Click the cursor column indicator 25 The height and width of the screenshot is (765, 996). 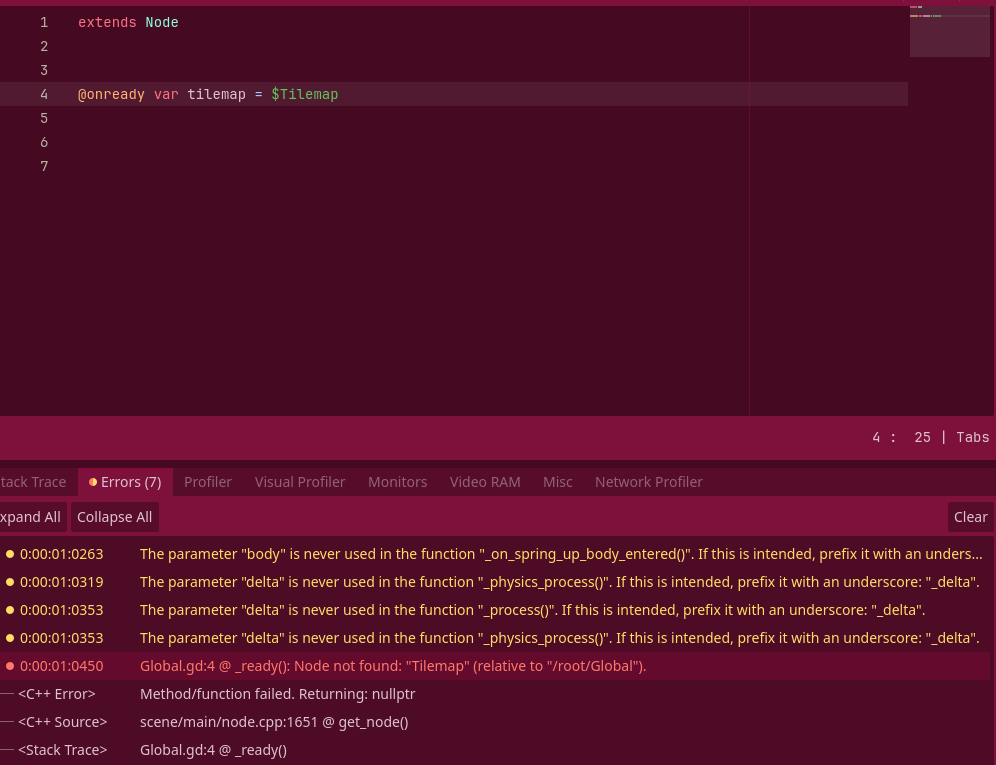tap(922, 437)
